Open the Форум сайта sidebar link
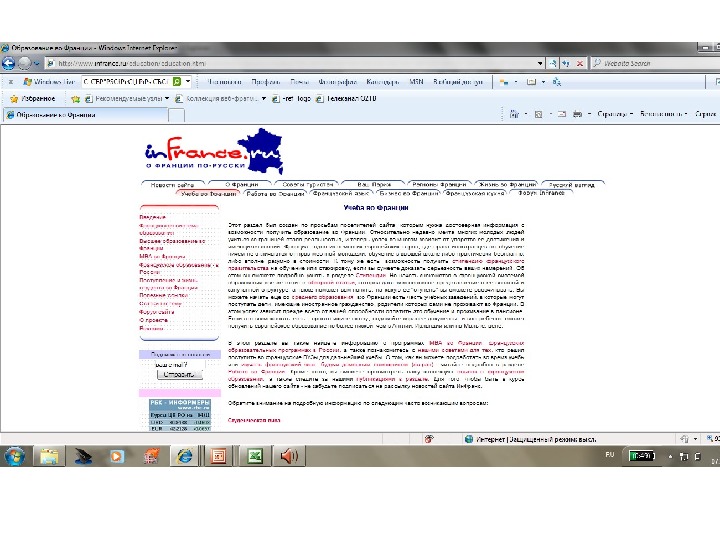This screenshot has width=720, height=540. (x=157, y=312)
